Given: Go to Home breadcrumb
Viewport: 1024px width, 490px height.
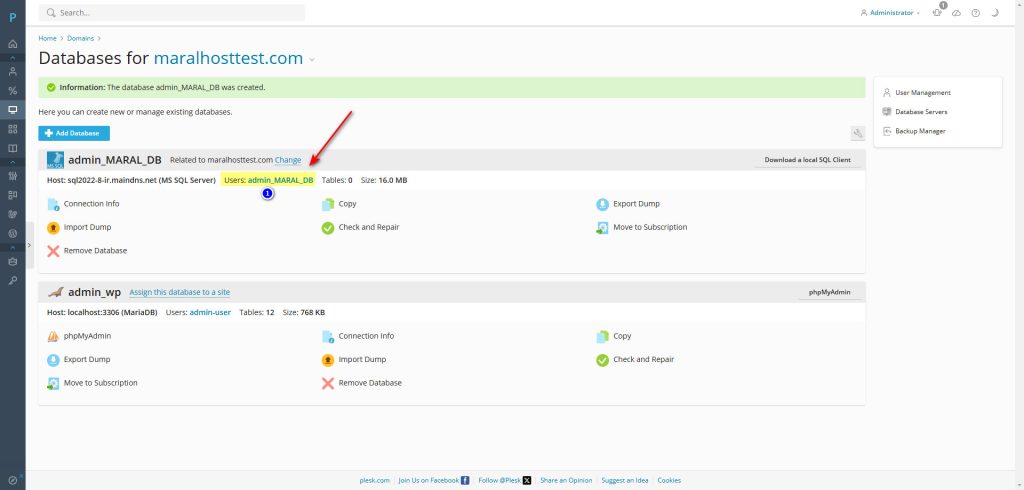Looking at the screenshot, I should pos(47,39).
